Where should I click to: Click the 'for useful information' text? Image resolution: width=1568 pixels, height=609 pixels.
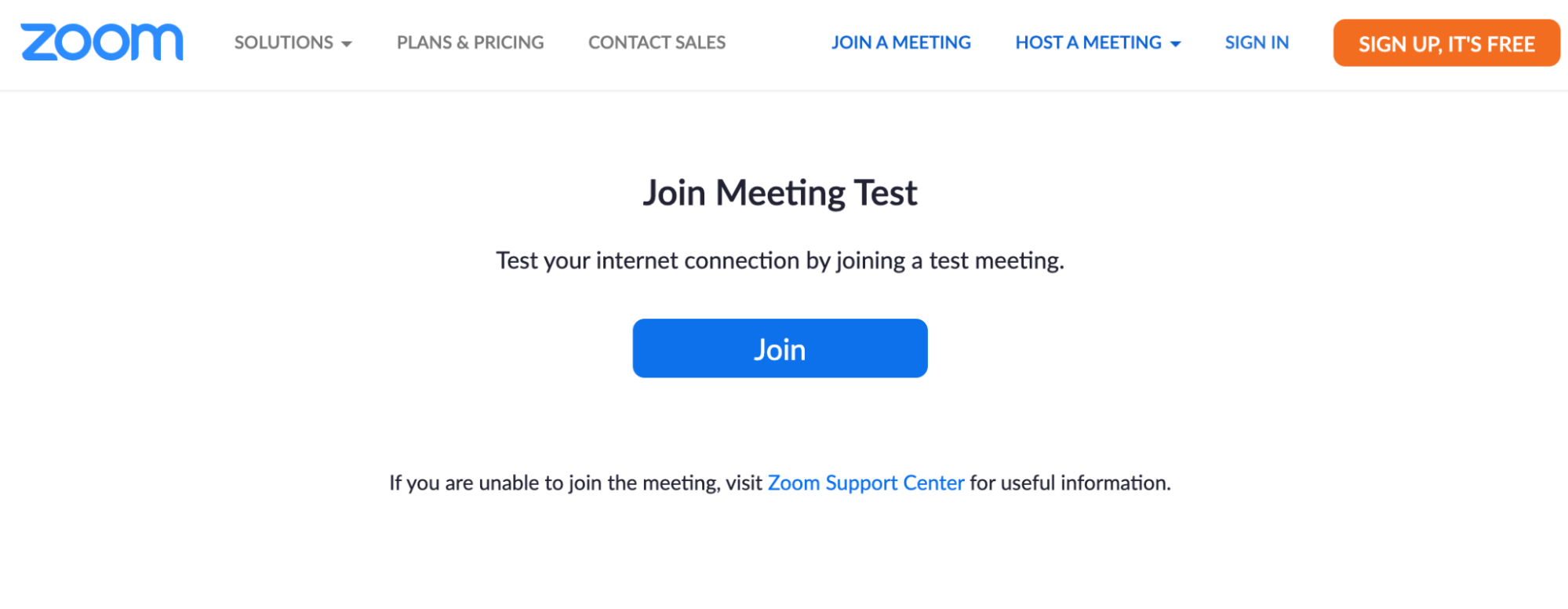(x=1070, y=483)
